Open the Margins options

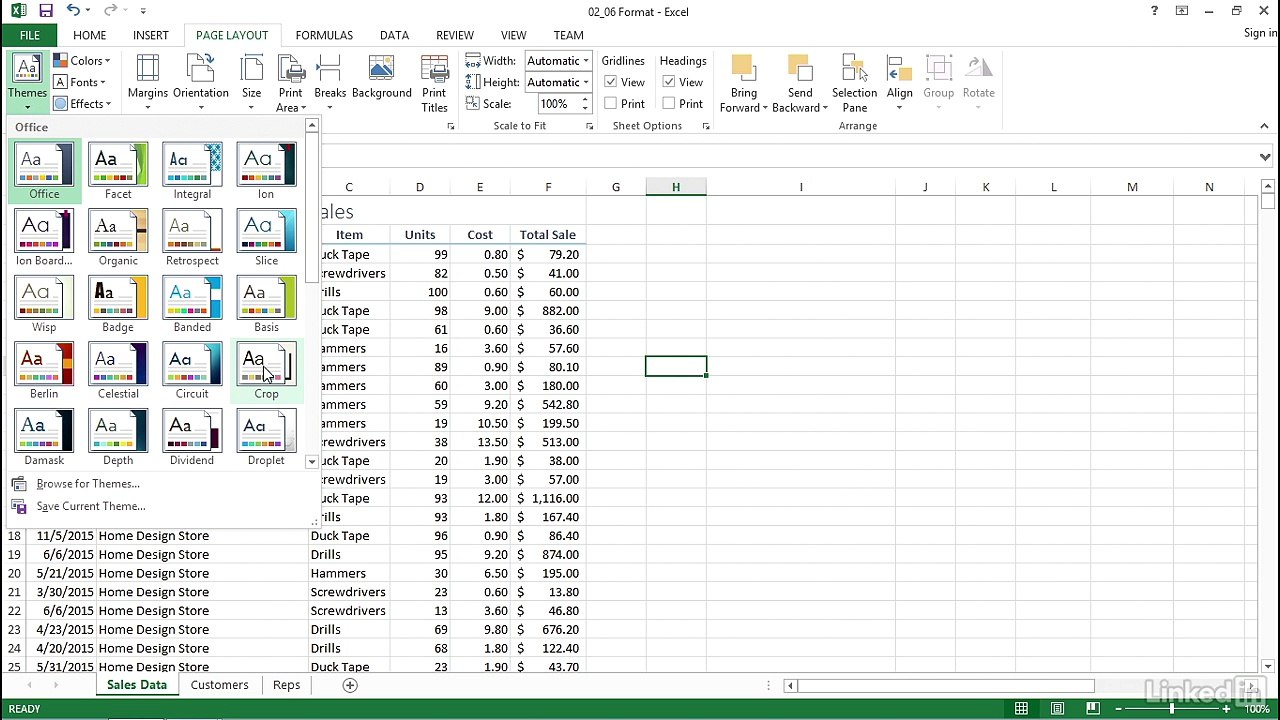click(x=147, y=82)
